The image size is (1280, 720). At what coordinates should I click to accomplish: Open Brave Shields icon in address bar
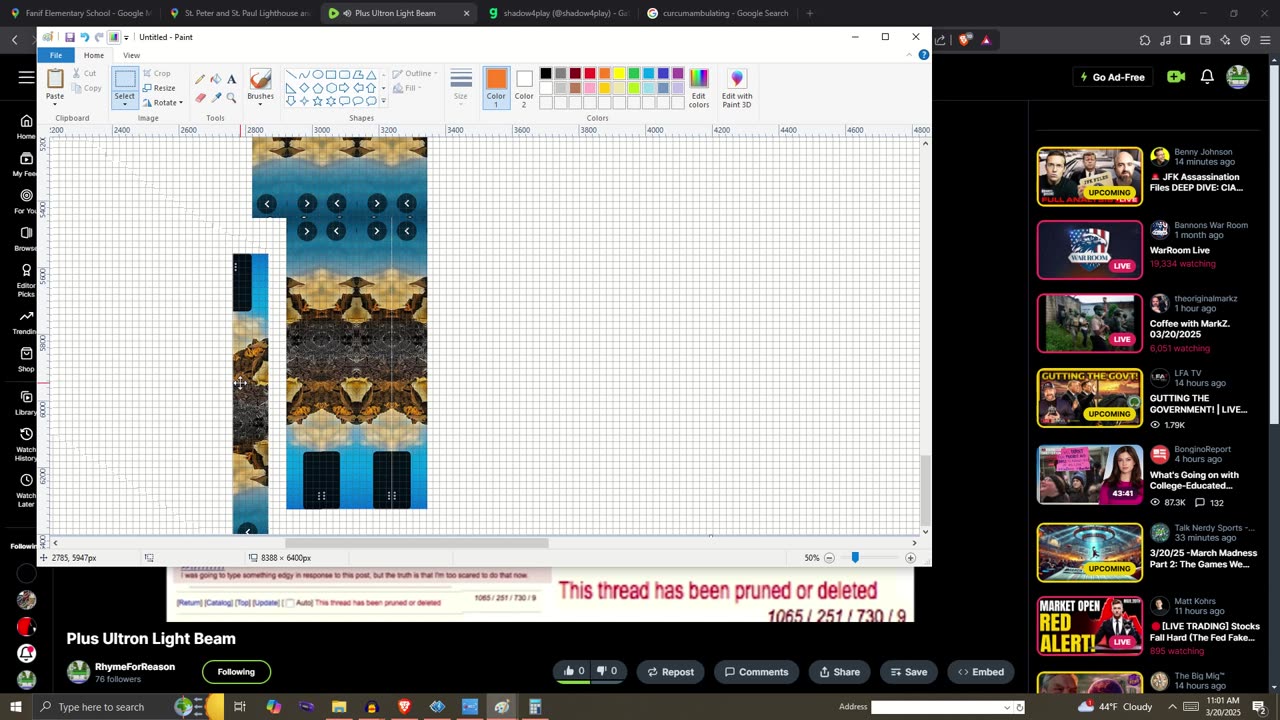[965, 40]
